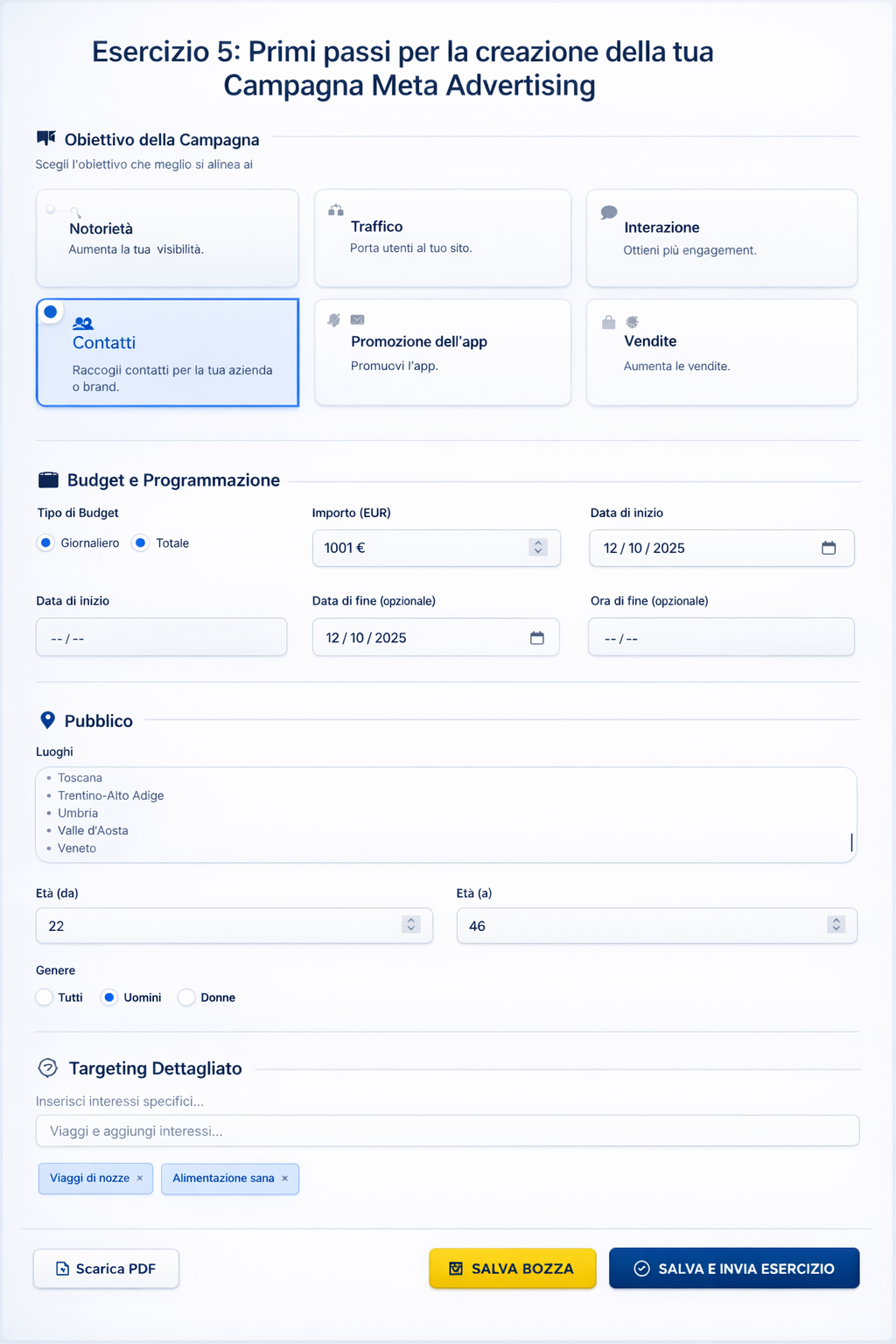Click the map pin icon next to Pubblico
The image size is (896, 1344).
pyautogui.click(x=47, y=719)
